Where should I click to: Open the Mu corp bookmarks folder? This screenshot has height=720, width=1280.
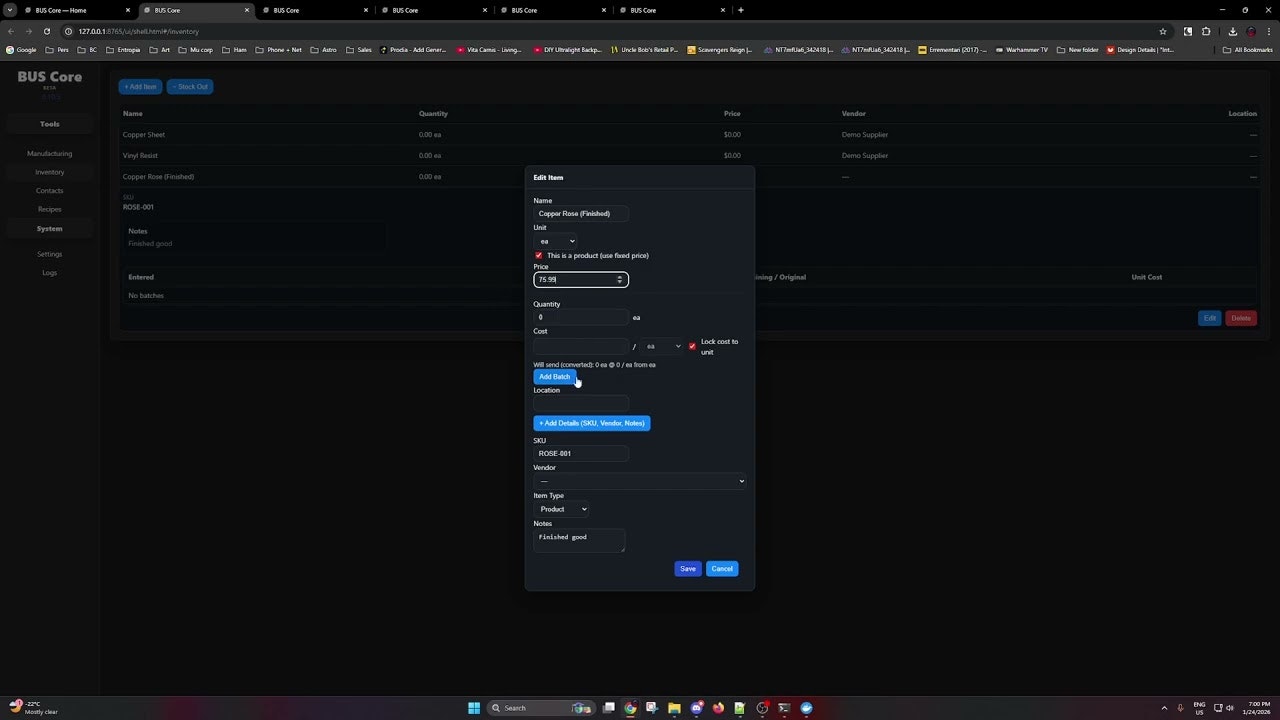click(x=195, y=50)
